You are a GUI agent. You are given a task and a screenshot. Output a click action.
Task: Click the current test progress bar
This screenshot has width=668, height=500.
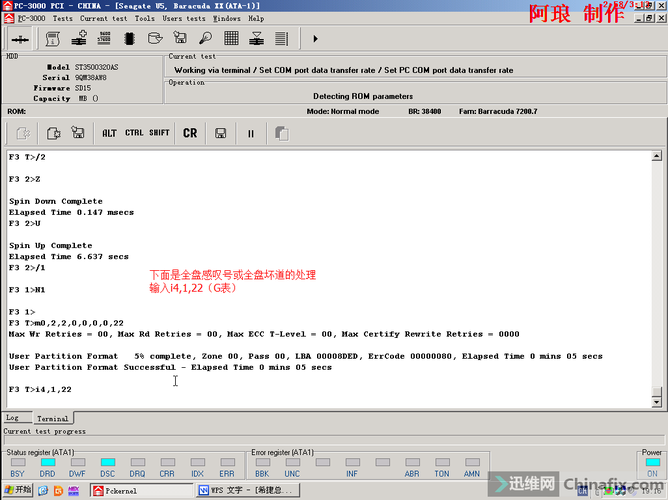[x=334, y=440]
